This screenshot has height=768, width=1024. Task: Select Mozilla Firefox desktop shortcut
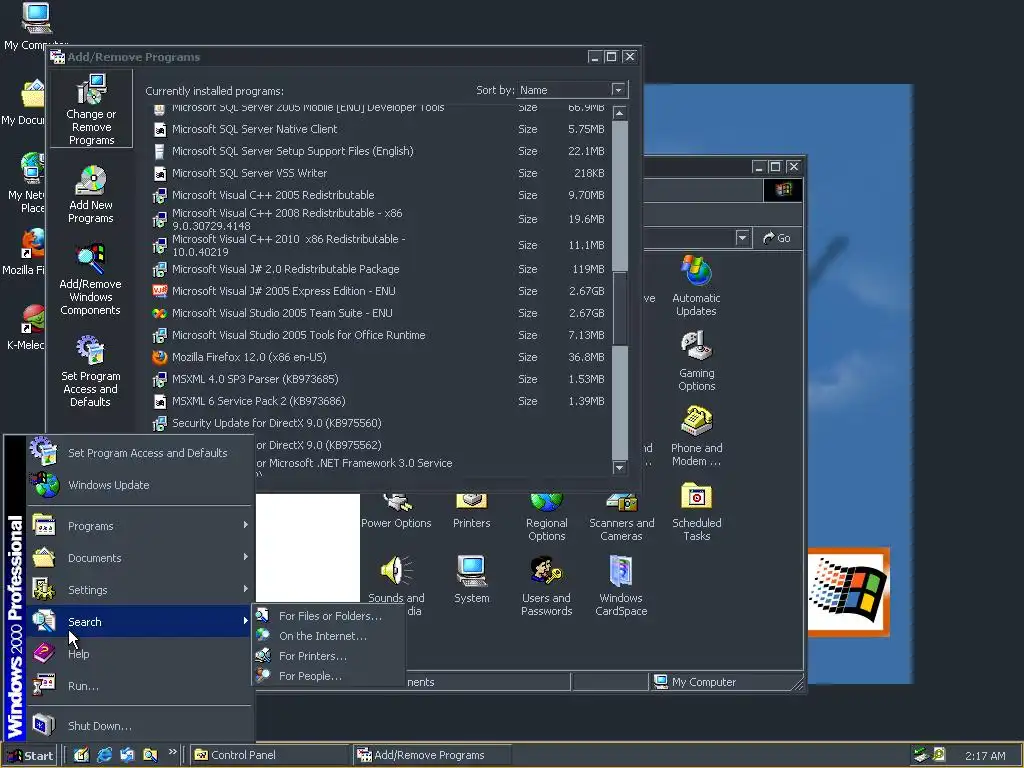pos(25,252)
